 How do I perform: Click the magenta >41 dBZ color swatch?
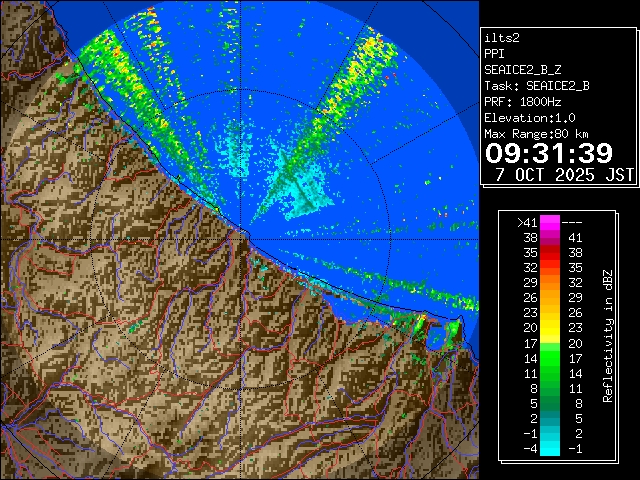(551, 222)
